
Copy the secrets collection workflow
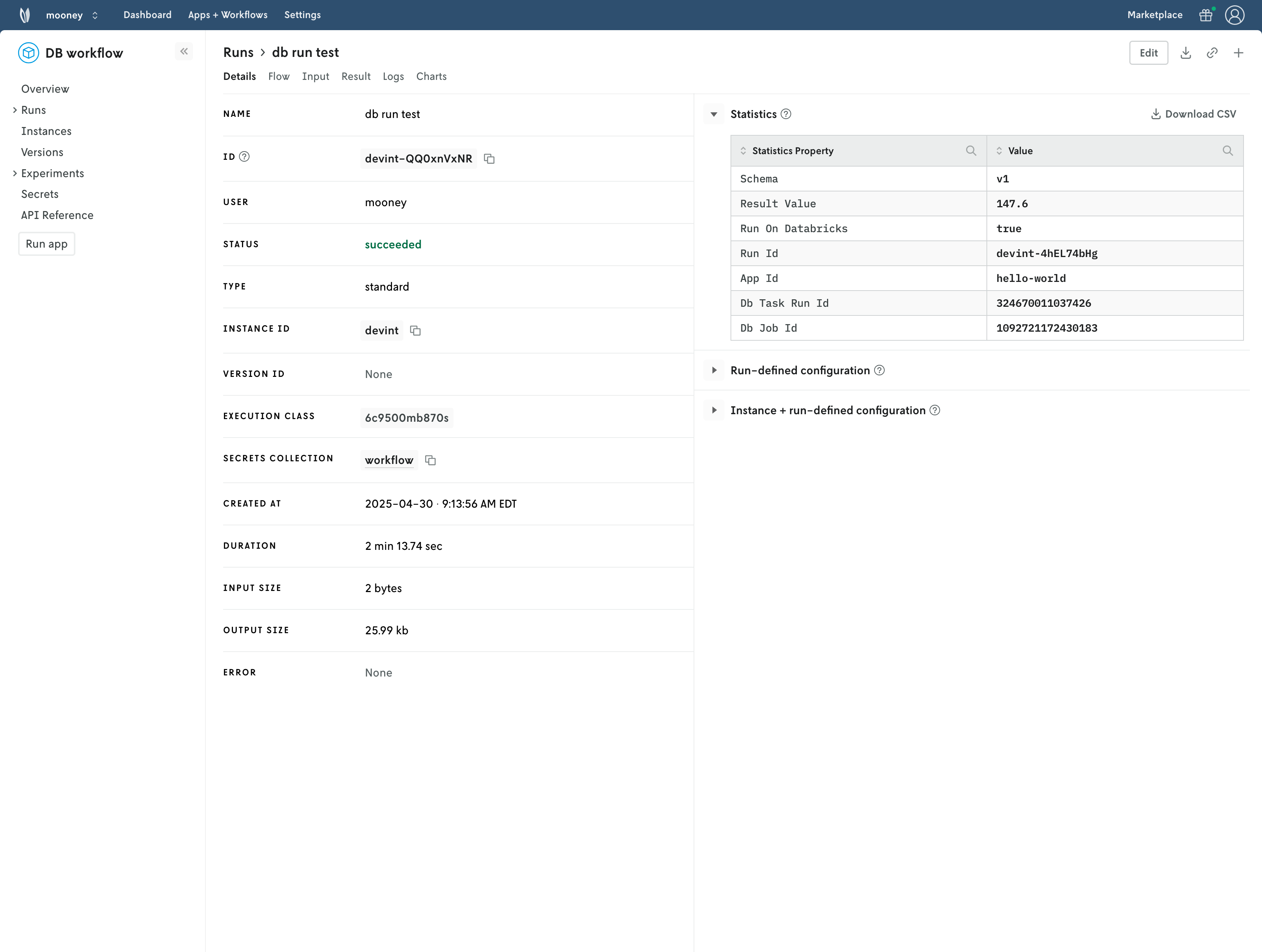430,460
